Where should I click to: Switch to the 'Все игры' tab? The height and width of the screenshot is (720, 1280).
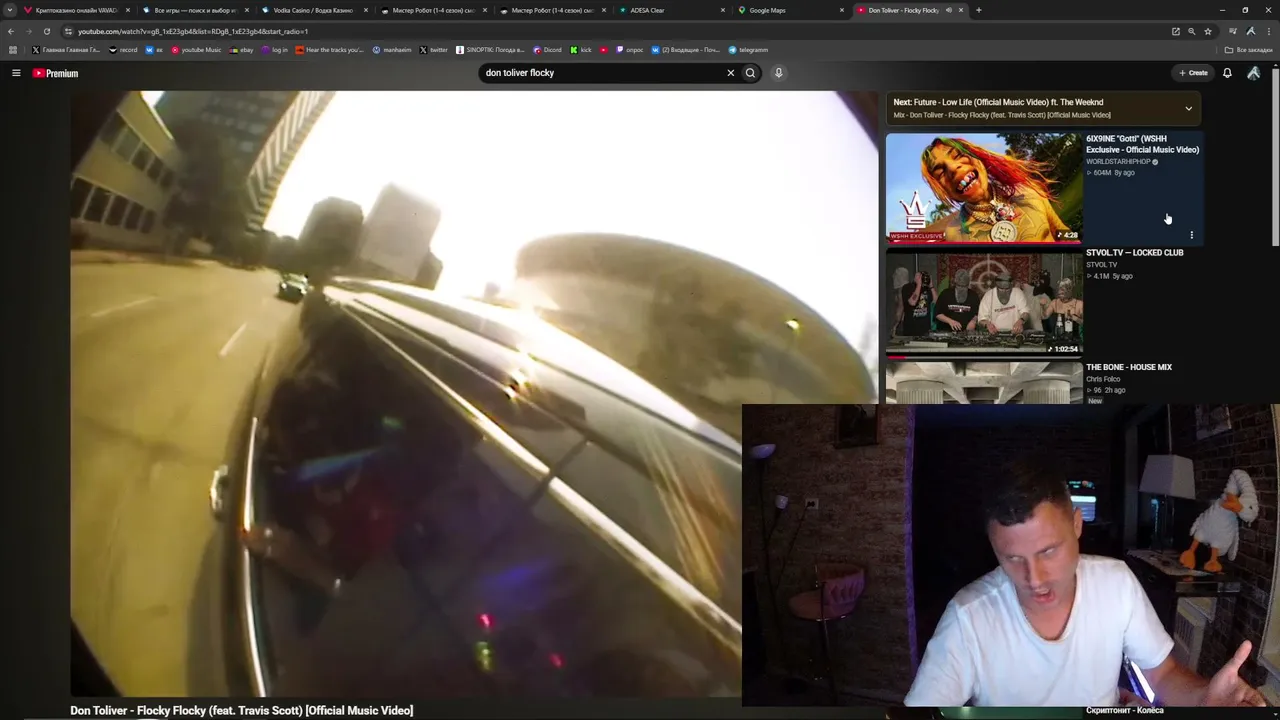[193, 10]
